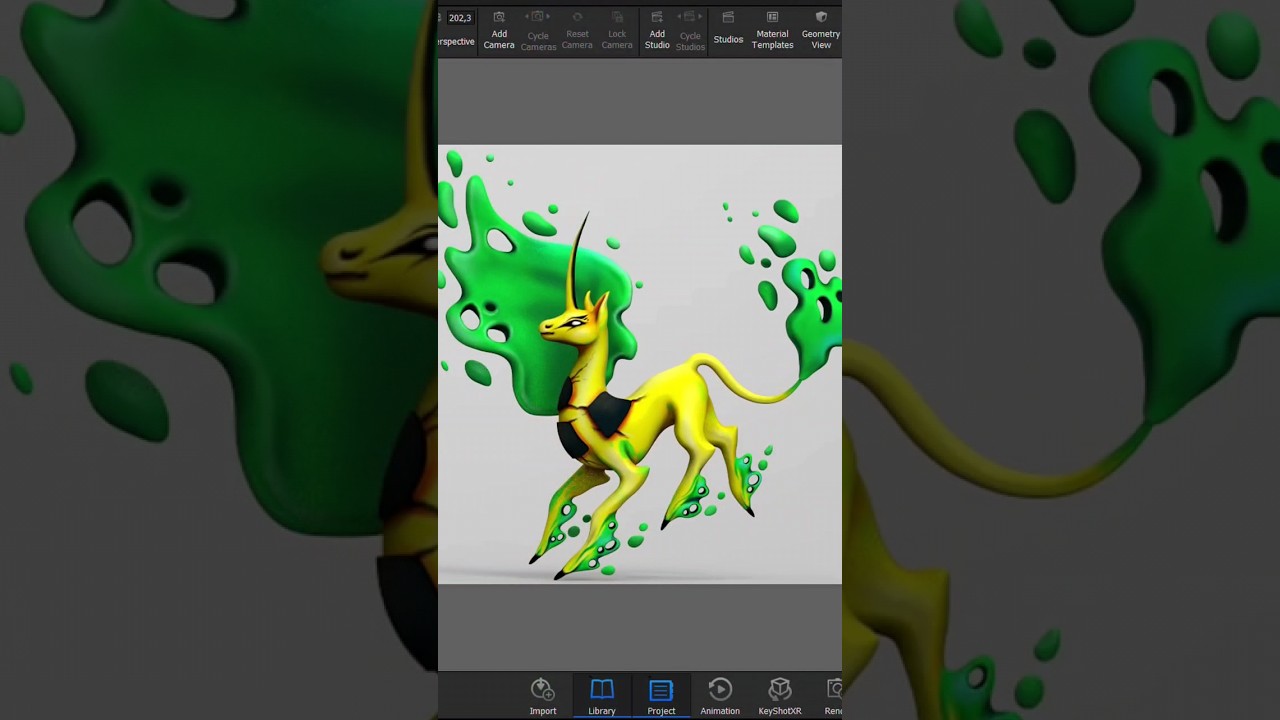Toggle the Project panel
1280x720 pixels.
(x=661, y=696)
